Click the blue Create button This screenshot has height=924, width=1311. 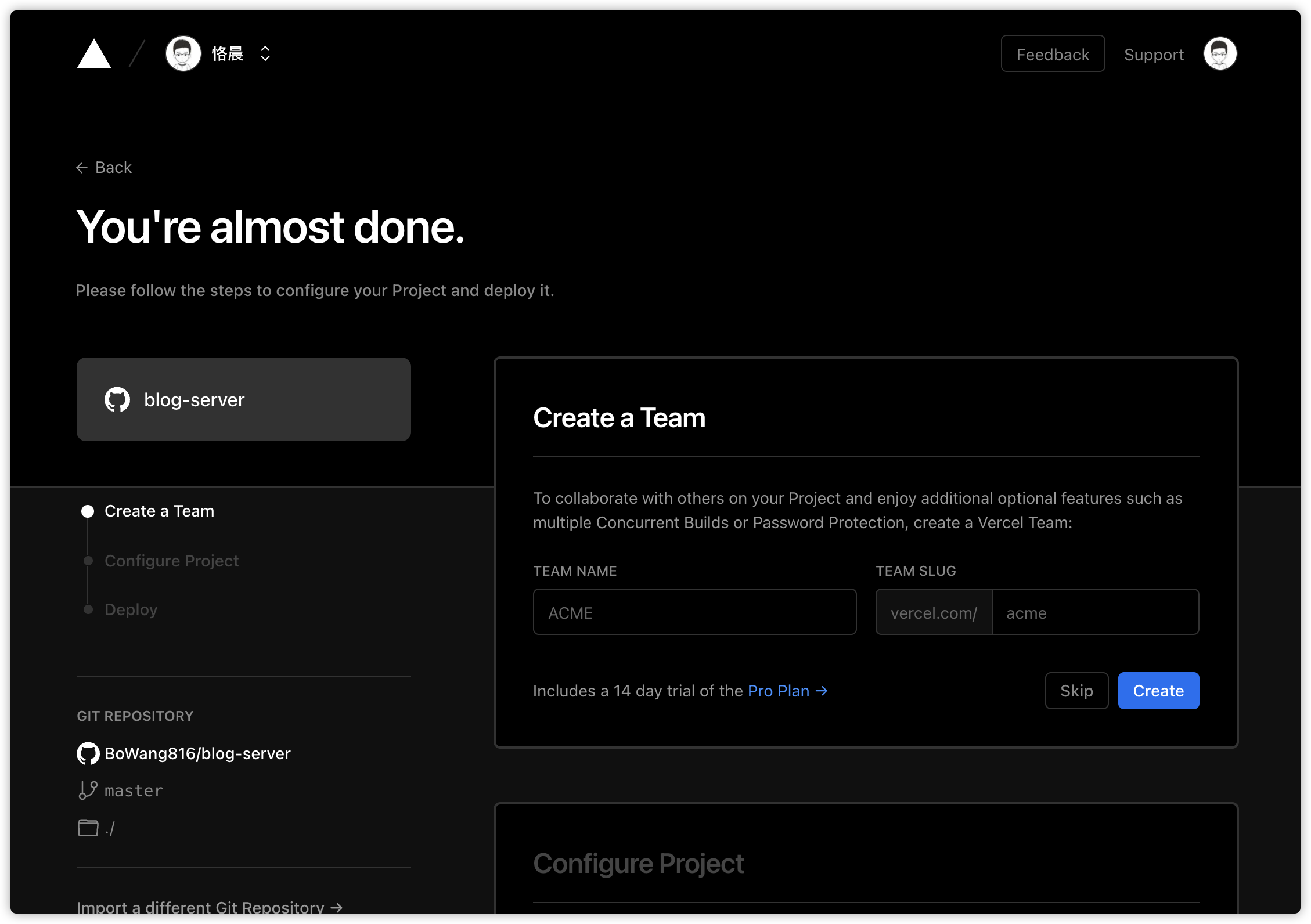(x=1158, y=691)
